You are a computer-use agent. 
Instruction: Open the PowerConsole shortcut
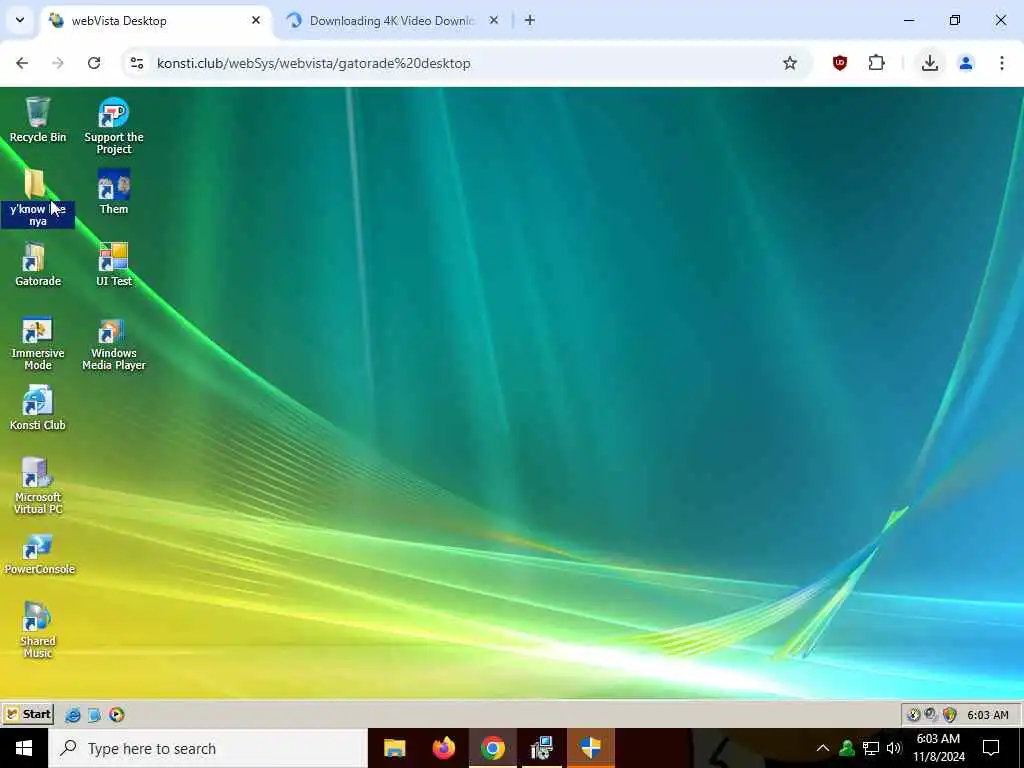pyautogui.click(x=39, y=554)
